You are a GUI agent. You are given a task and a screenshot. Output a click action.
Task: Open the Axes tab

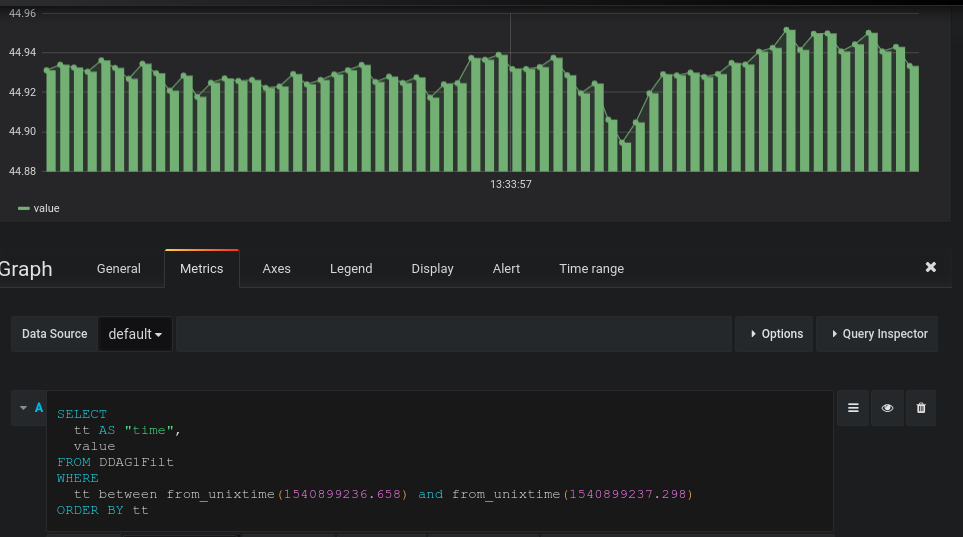pos(276,268)
